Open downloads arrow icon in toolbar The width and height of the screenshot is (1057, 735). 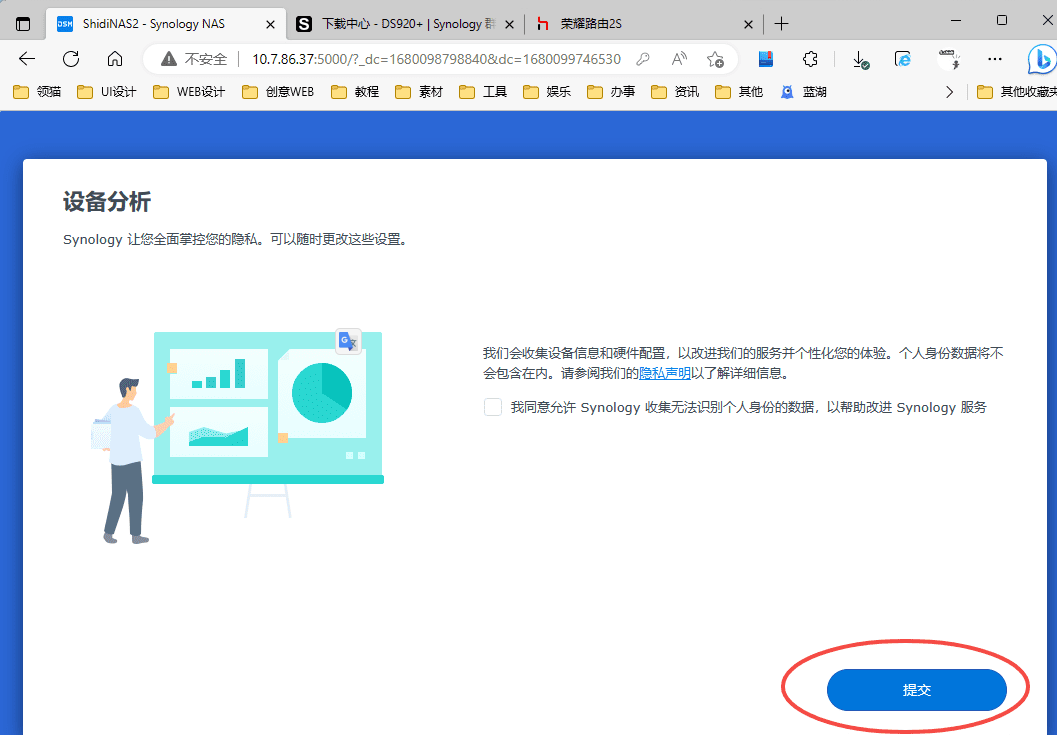tap(859, 59)
